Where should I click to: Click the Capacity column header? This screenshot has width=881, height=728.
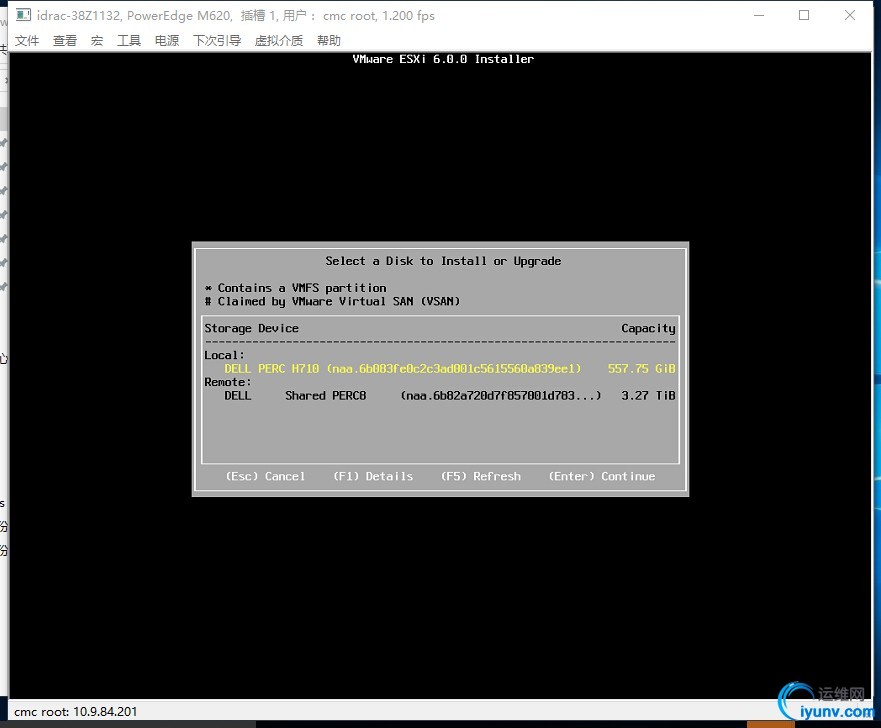coord(648,329)
